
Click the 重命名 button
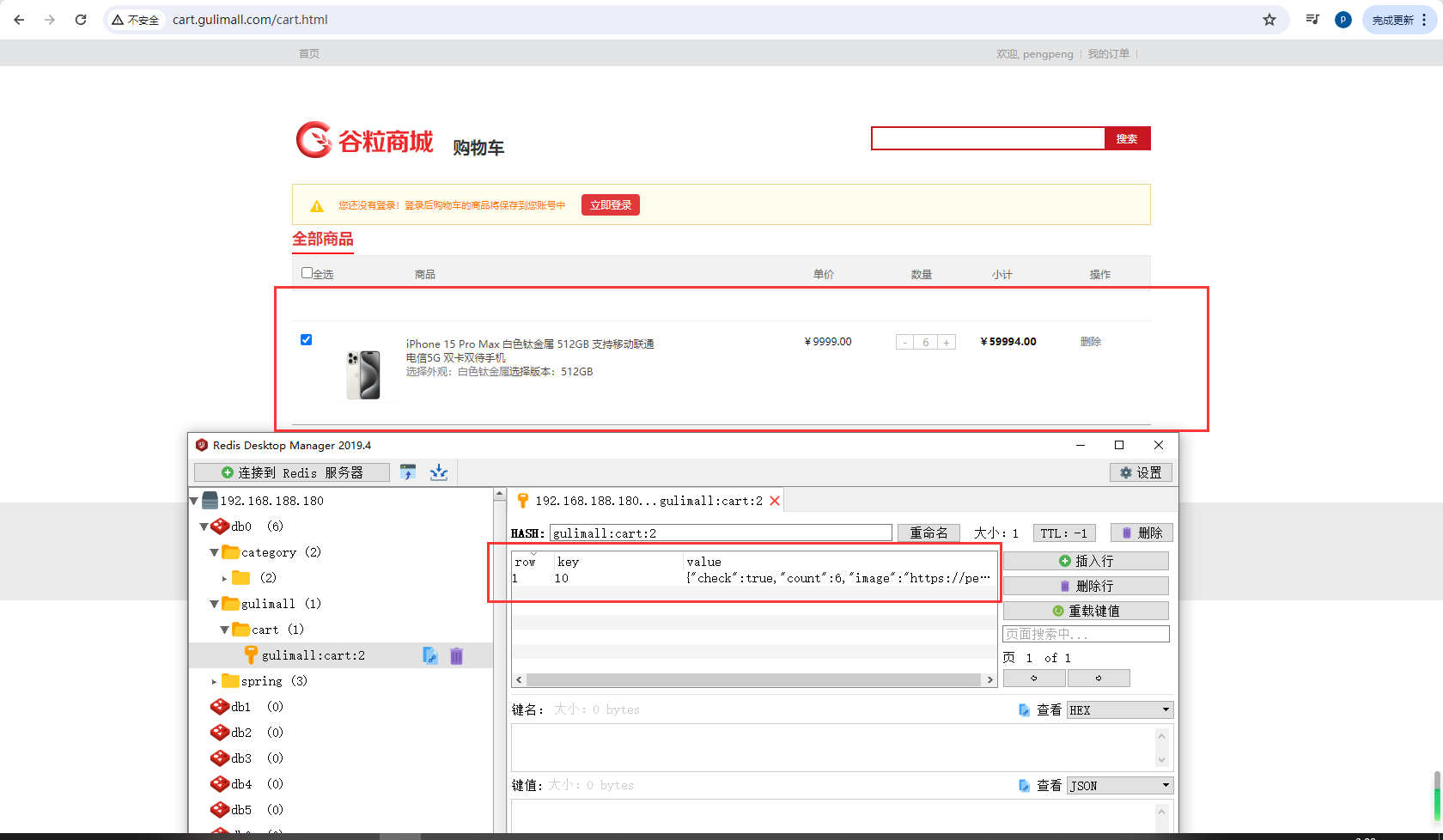click(929, 533)
